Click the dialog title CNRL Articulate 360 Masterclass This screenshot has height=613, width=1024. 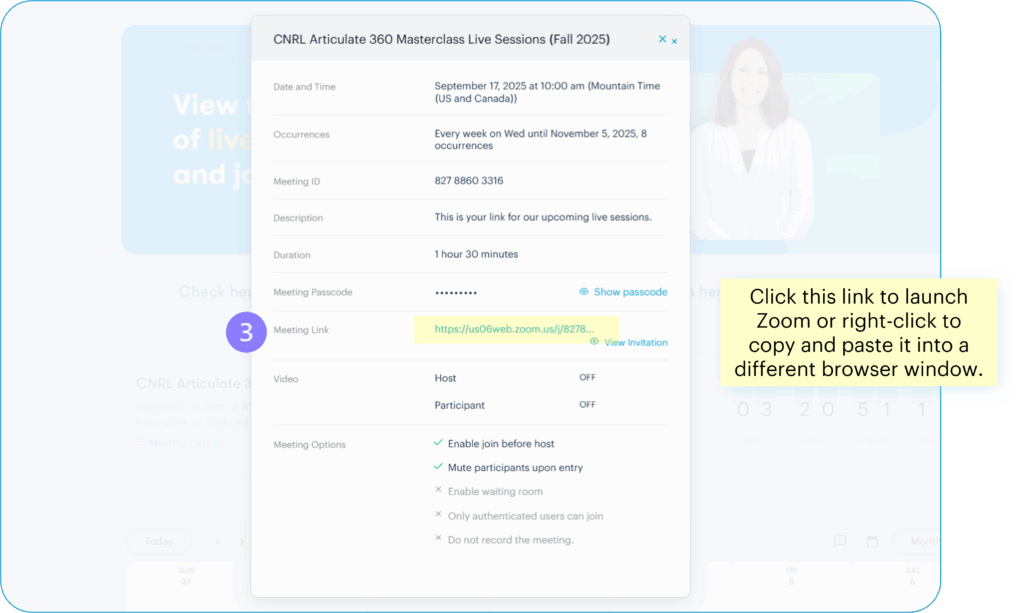[x=441, y=39]
